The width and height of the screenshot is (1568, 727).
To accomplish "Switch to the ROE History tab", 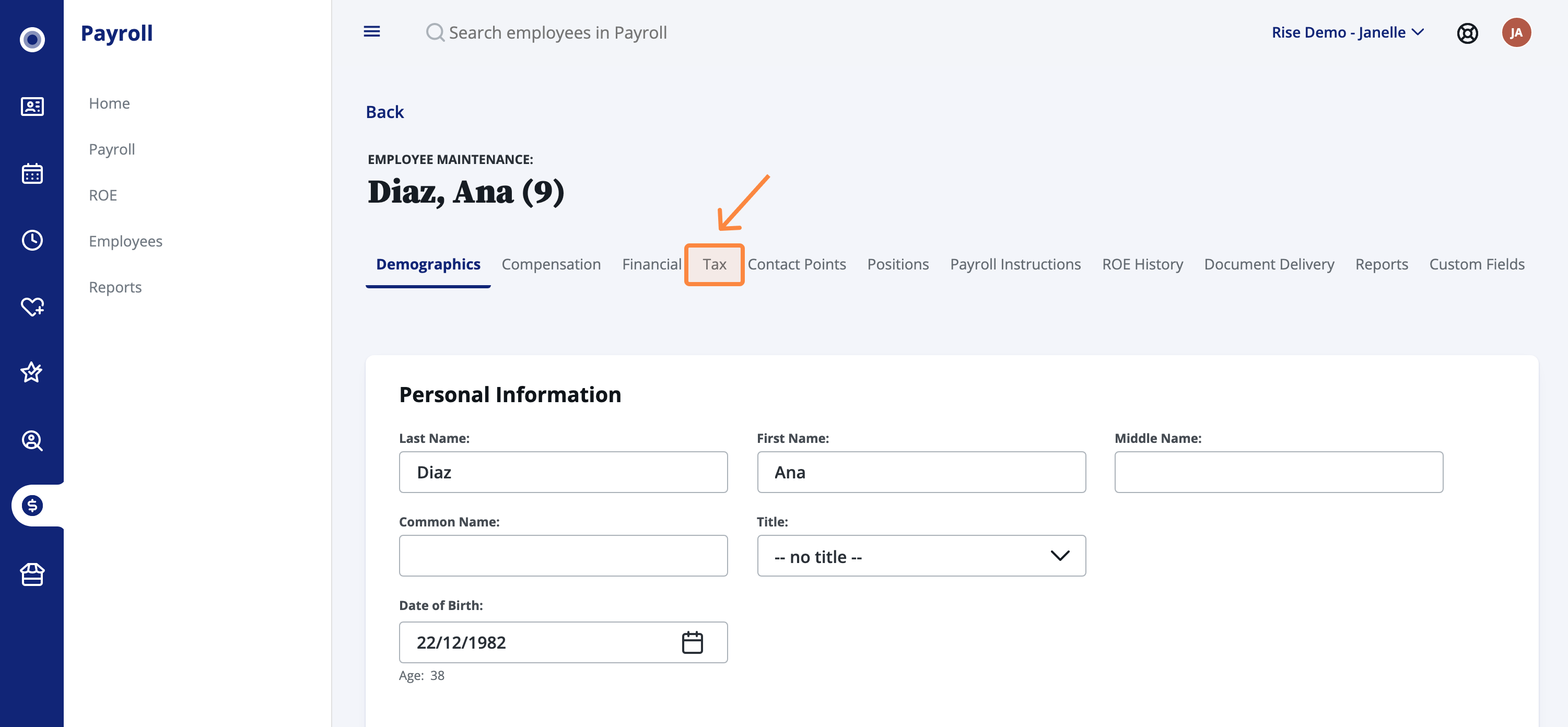I will pyautogui.click(x=1142, y=264).
